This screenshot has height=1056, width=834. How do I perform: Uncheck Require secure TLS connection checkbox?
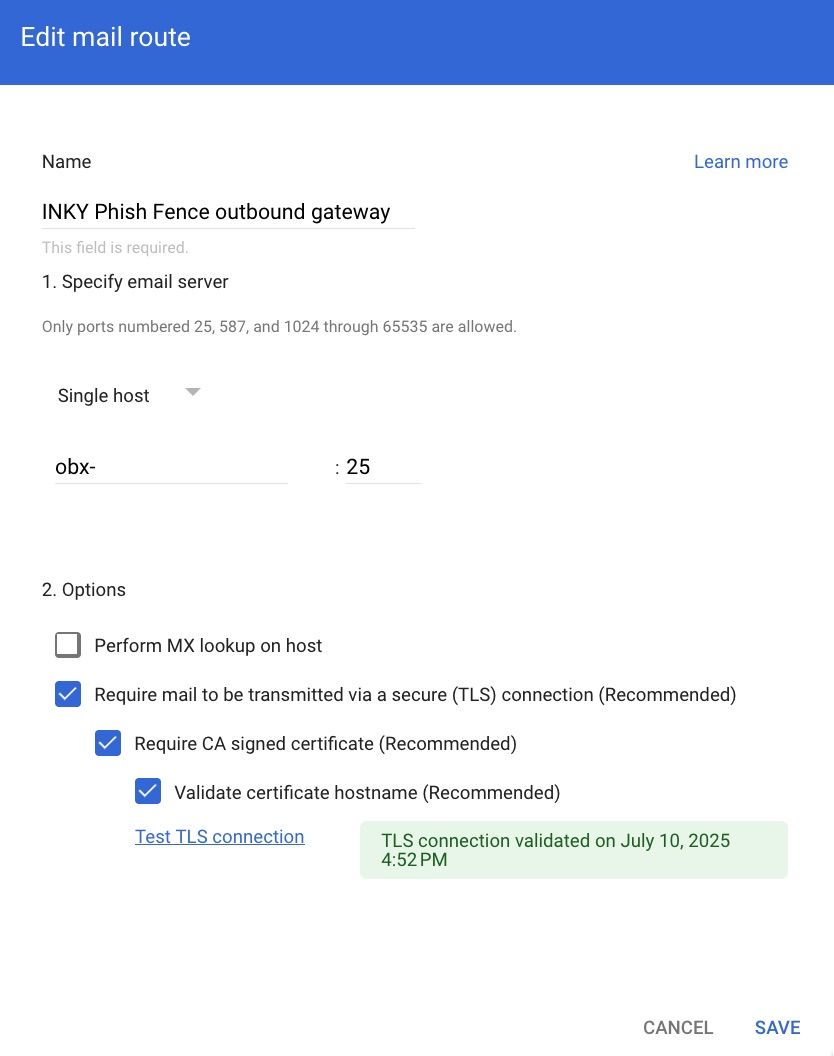pyautogui.click(x=68, y=694)
